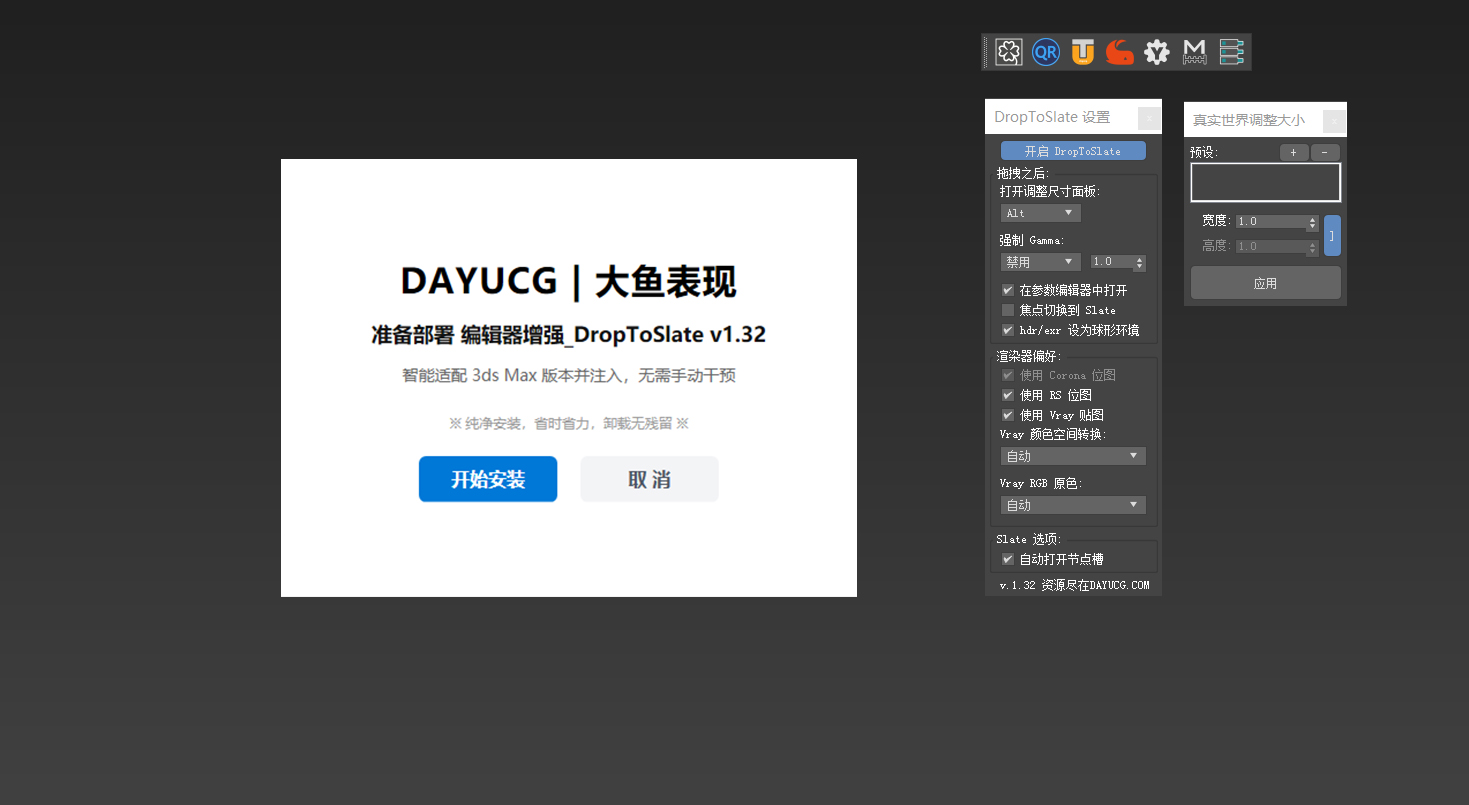The width and height of the screenshot is (1469, 805).
Task: Click the 打开调整尺寸面板 label
Action: pos(1050,191)
